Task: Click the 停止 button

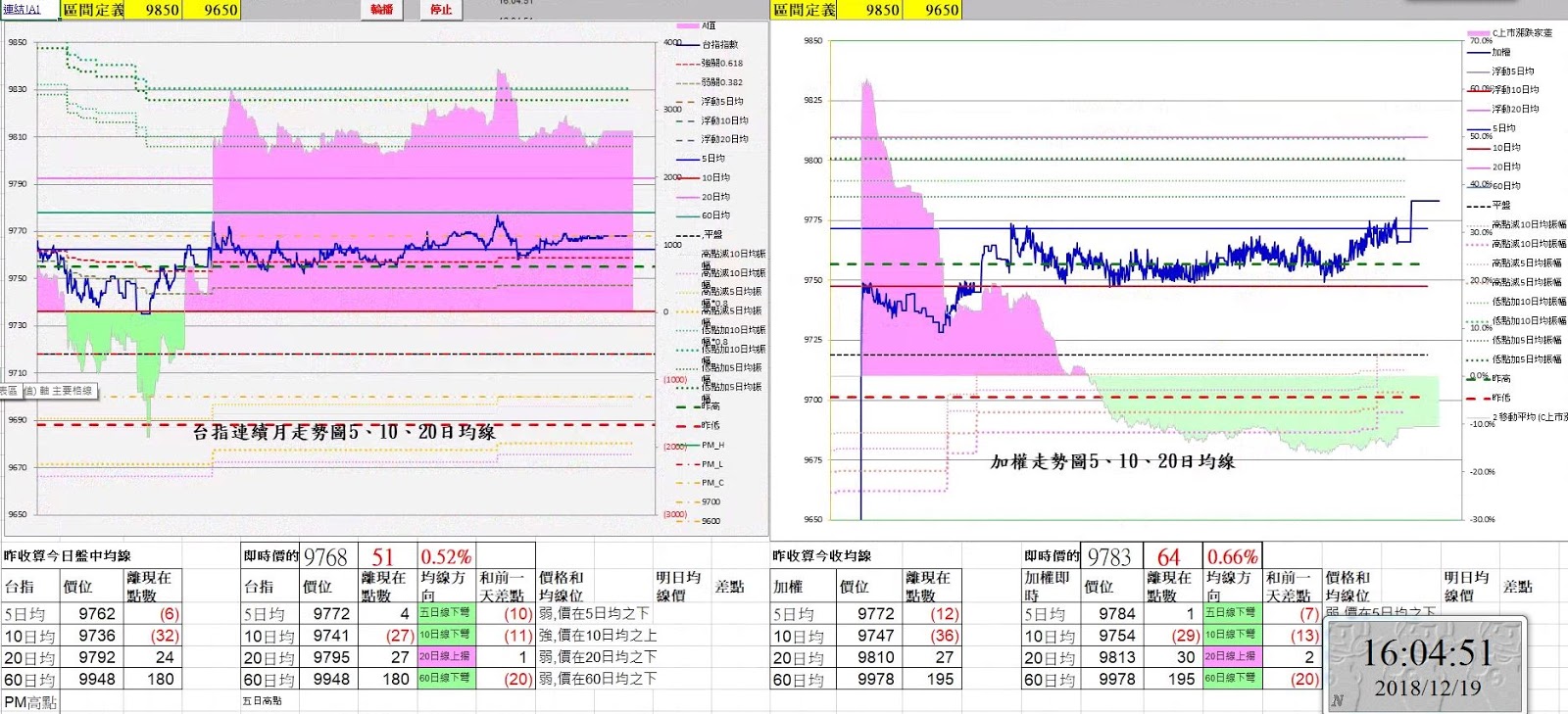Action: [x=441, y=9]
